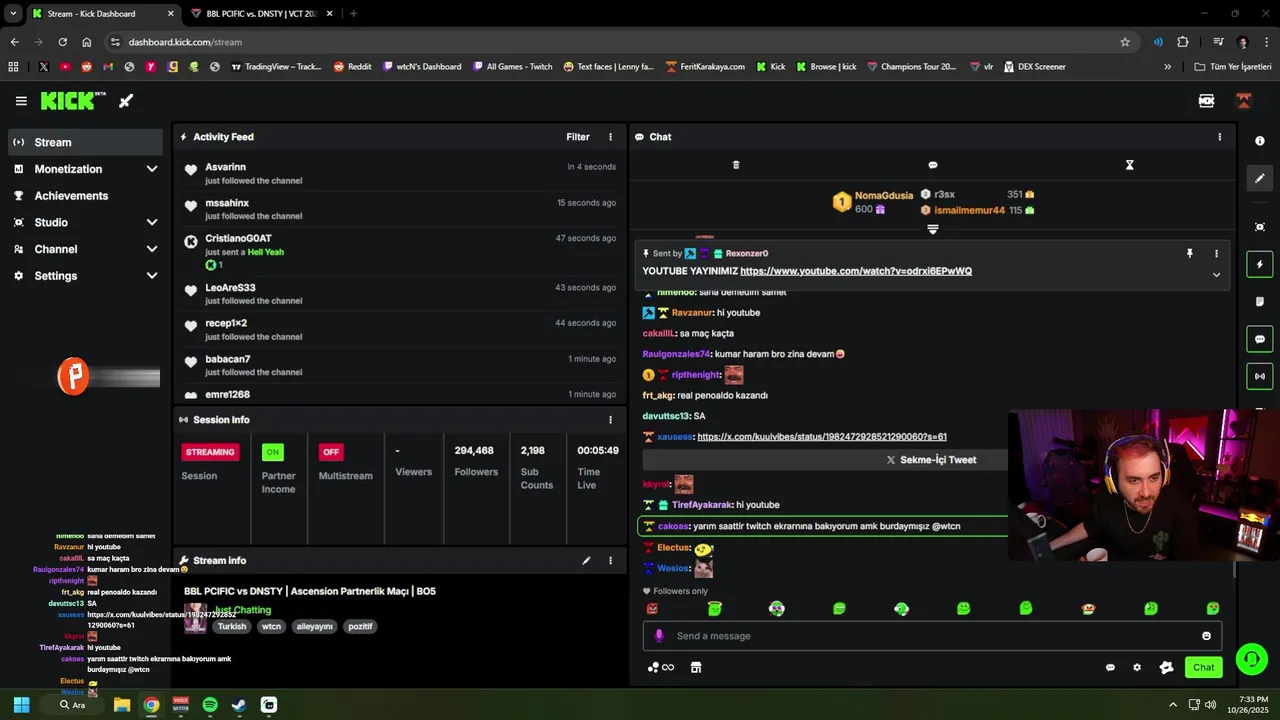Click the Turkish tag in Stream info

coord(232,627)
